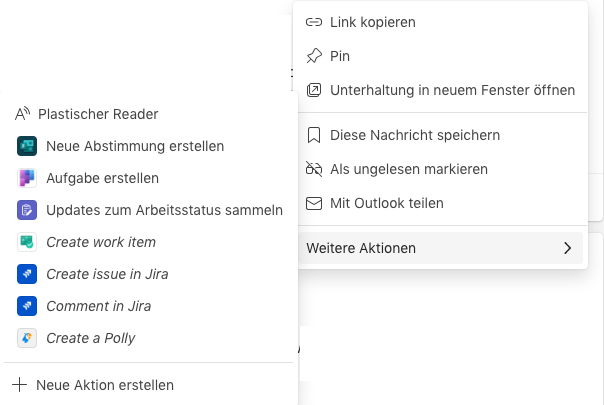604x405 pixels.
Task: Select Mit Outlook teilen option
Action: coord(386,203)
